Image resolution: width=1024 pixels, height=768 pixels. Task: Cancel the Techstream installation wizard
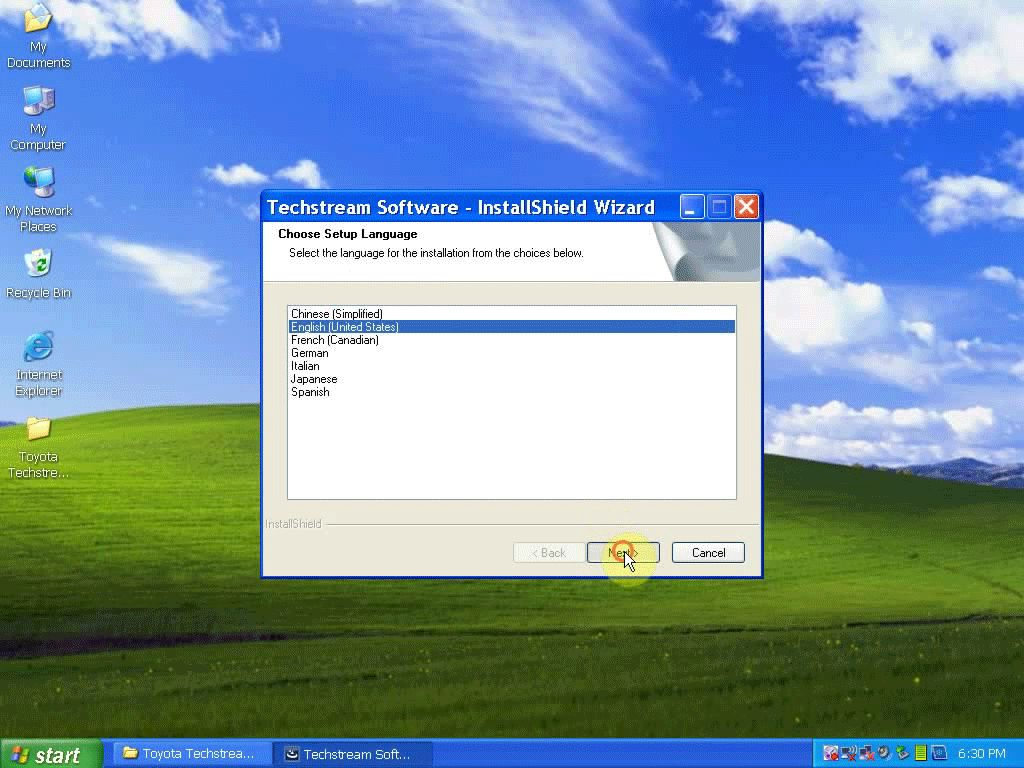tap(708, 552)
